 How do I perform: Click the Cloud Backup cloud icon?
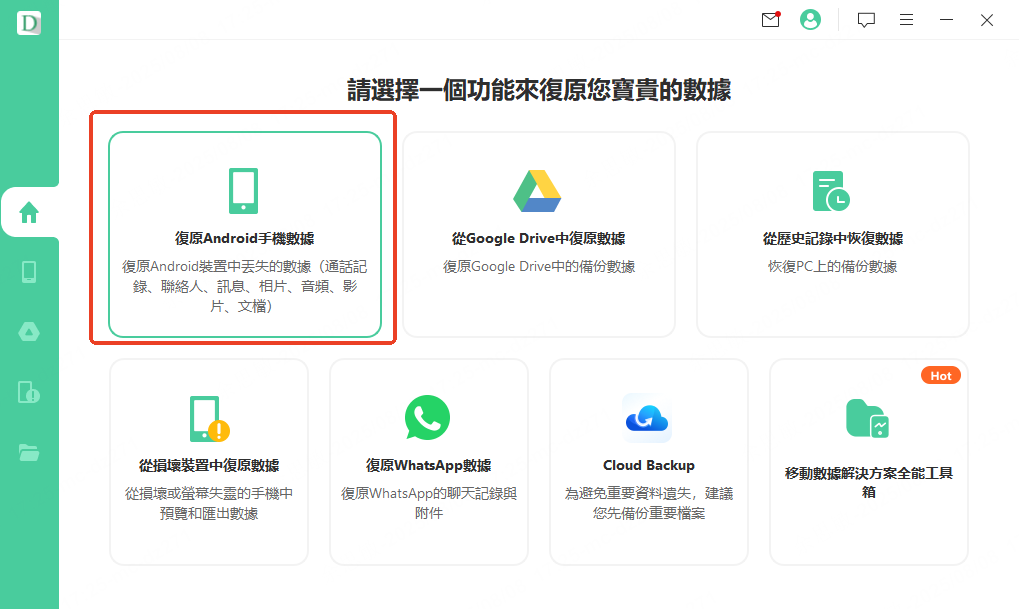point(647,418)
